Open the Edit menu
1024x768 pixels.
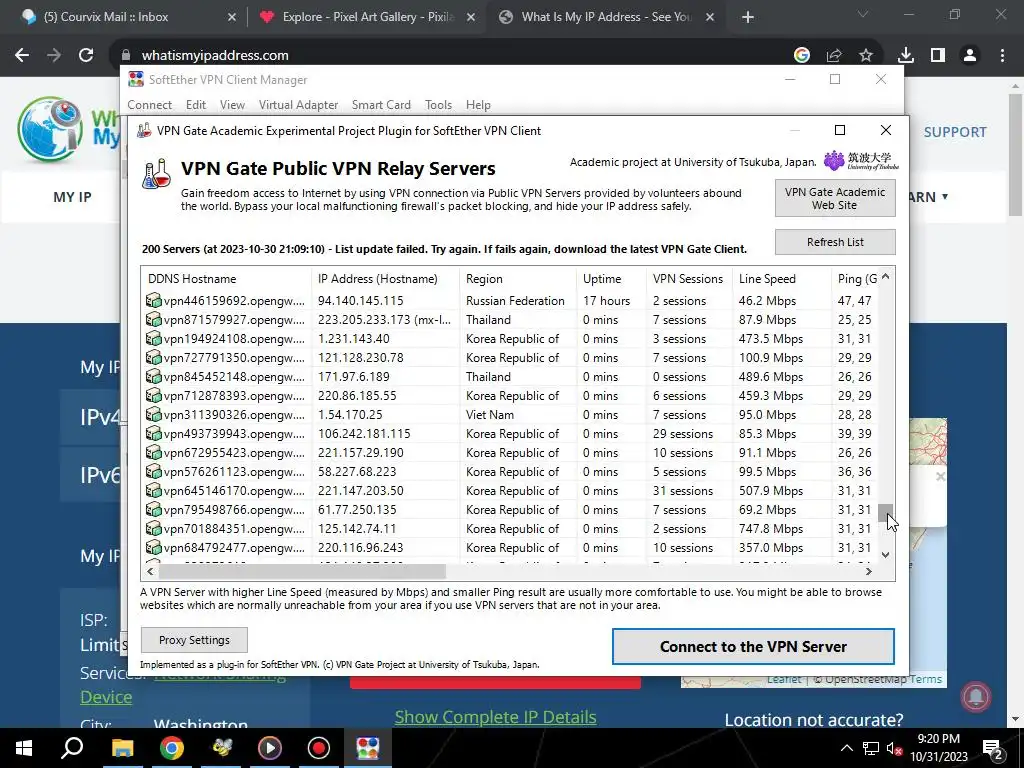point(196,104)
